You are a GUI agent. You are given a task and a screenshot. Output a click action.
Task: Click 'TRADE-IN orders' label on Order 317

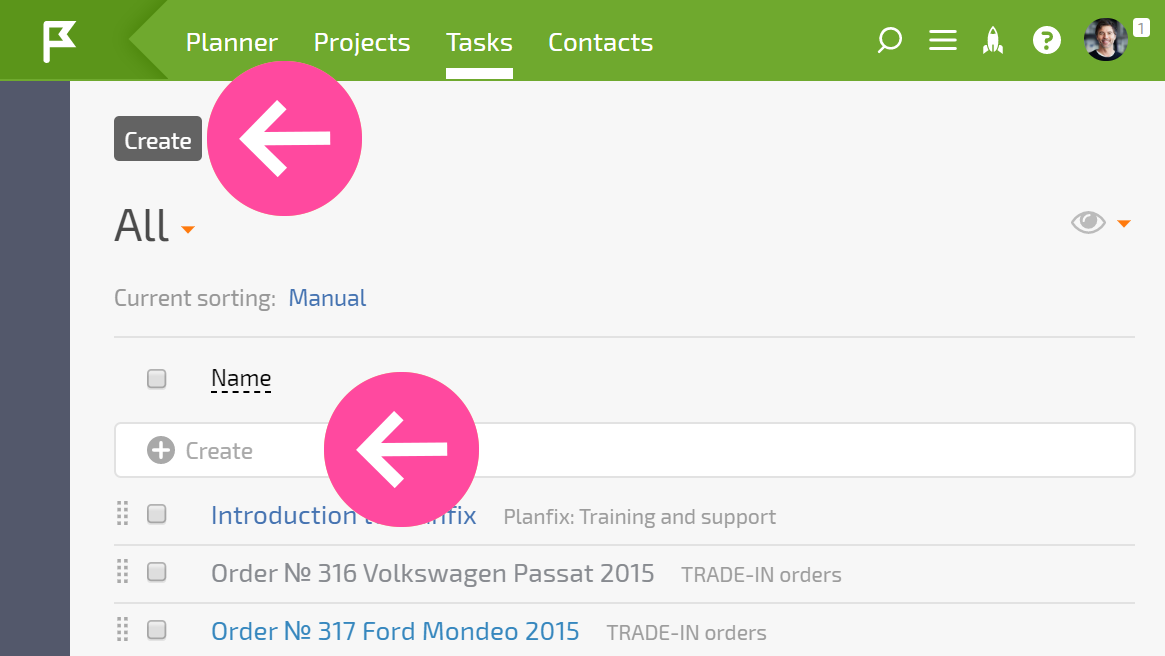pos(687,632)
